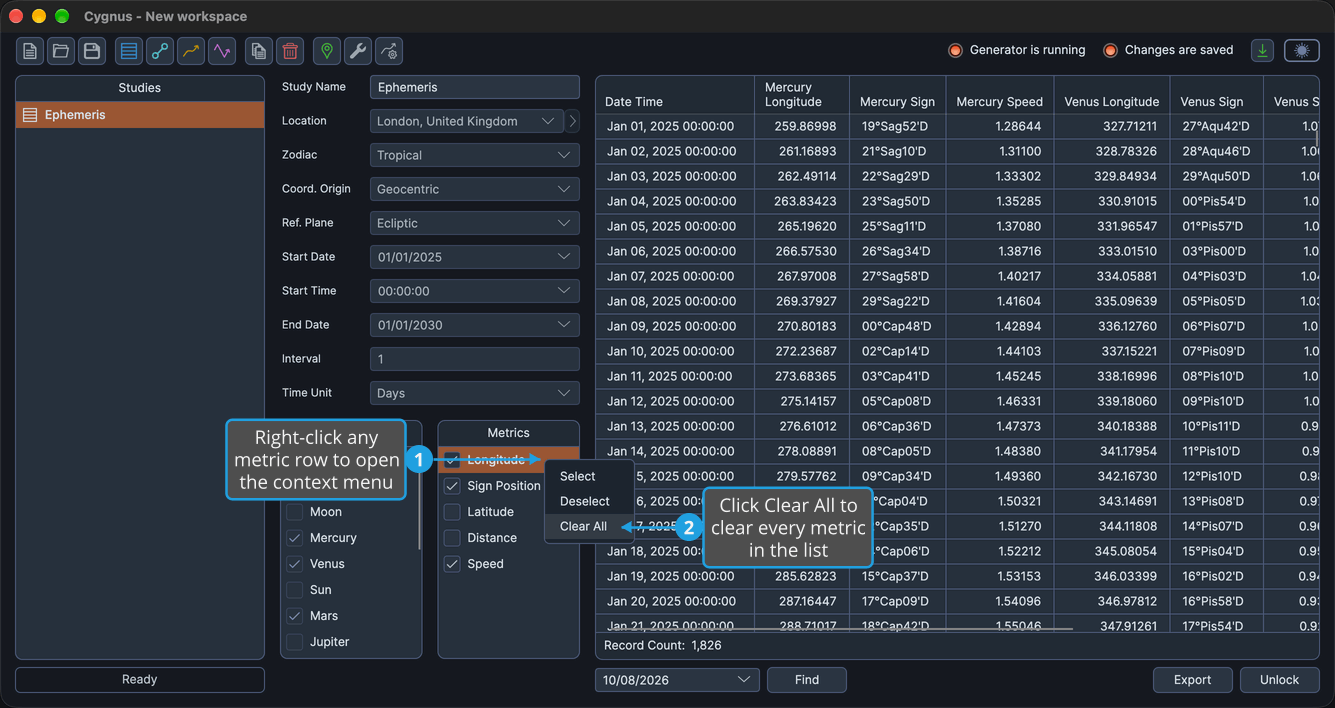Open settings with the wrench icon

pos(358,51)
